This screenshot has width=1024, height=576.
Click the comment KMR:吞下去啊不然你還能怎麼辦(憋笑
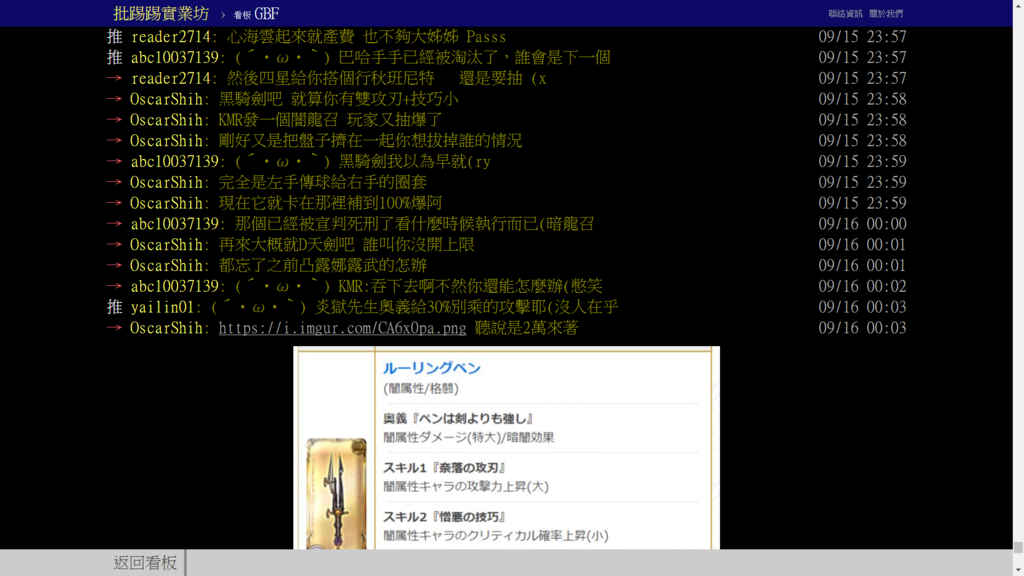(419, 286)
